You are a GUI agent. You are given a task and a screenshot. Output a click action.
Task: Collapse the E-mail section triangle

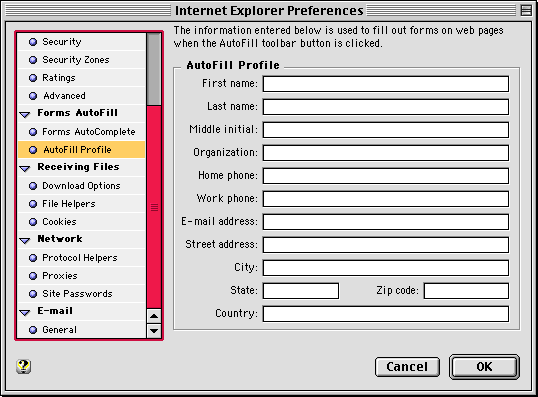click(25, 313)
